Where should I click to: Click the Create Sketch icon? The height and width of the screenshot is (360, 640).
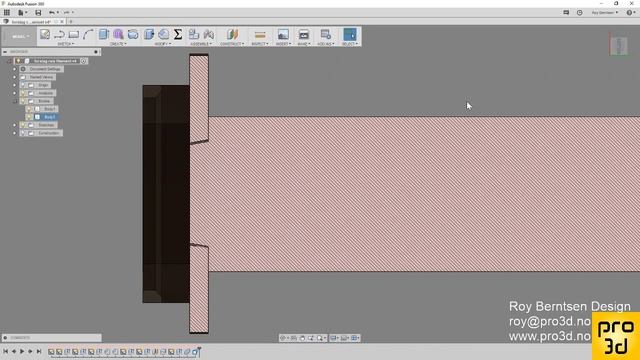pos(45,34)
